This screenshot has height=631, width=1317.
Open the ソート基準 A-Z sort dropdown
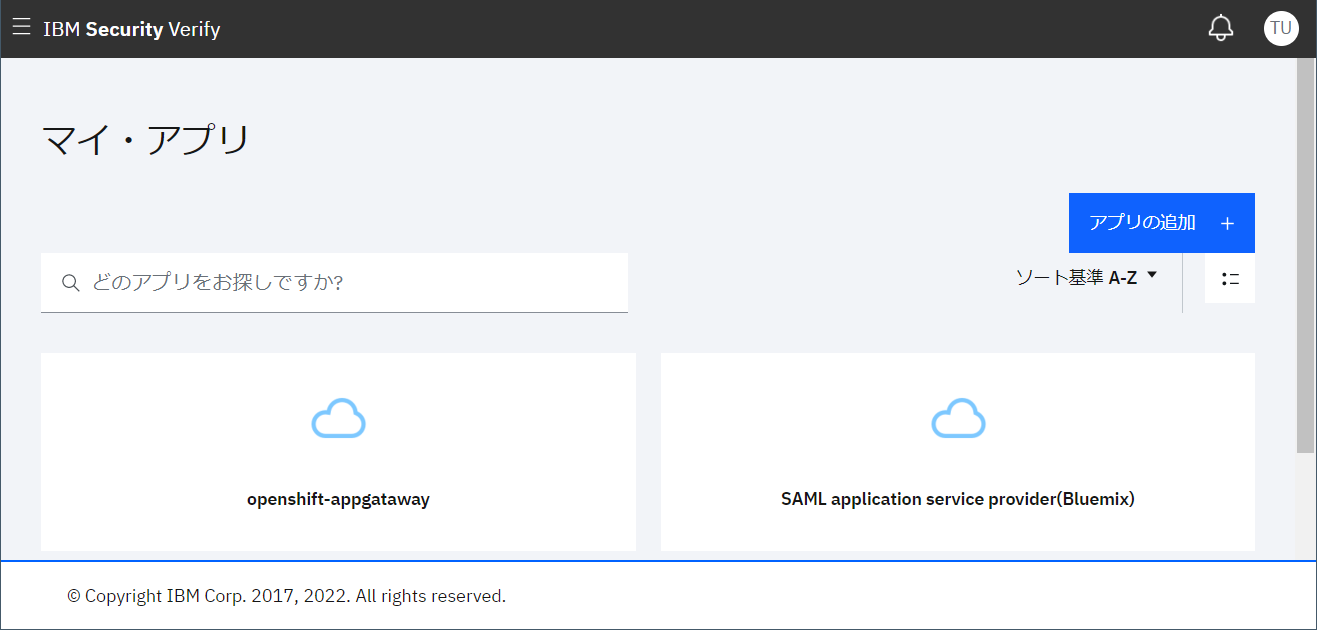[x=1086, y=278]
